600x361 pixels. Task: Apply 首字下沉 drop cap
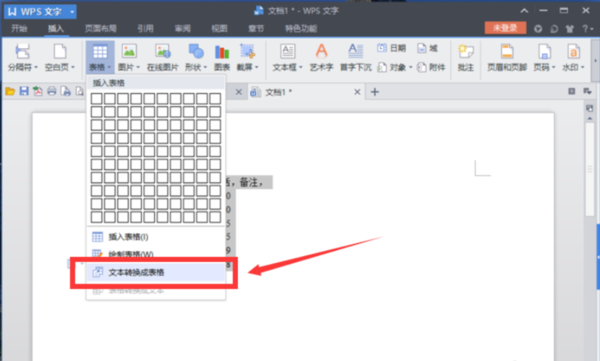pos(355,57)
